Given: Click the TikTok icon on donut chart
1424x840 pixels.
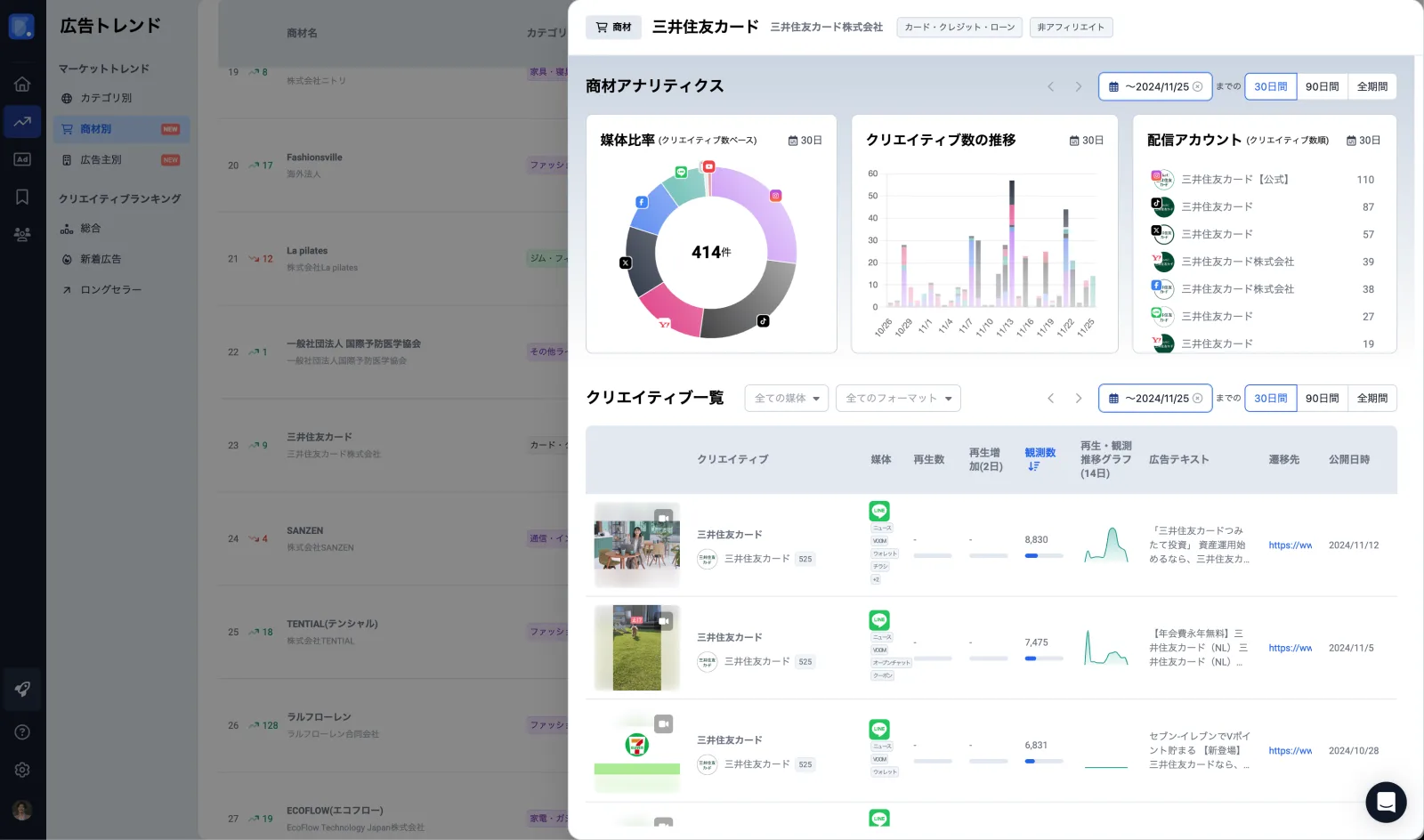Looking at the screenshot, I should click(763, 321).
